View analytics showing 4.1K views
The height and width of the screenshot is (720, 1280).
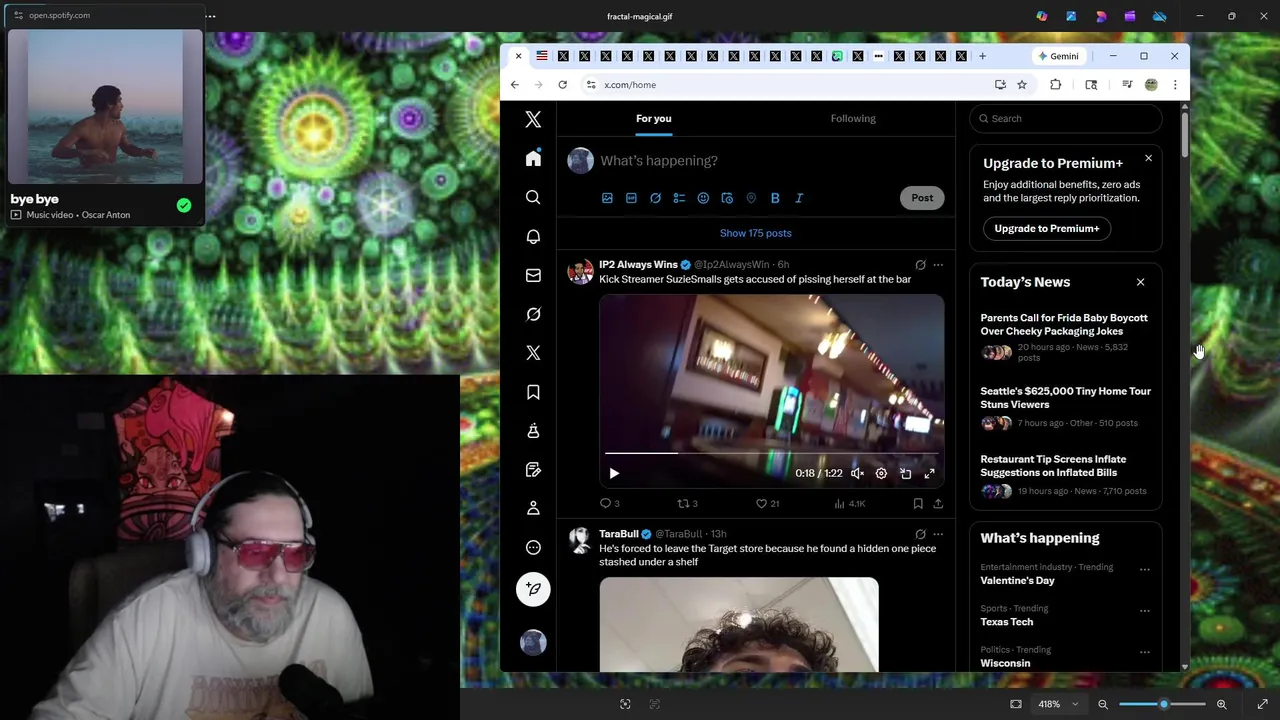pos(850,504)
